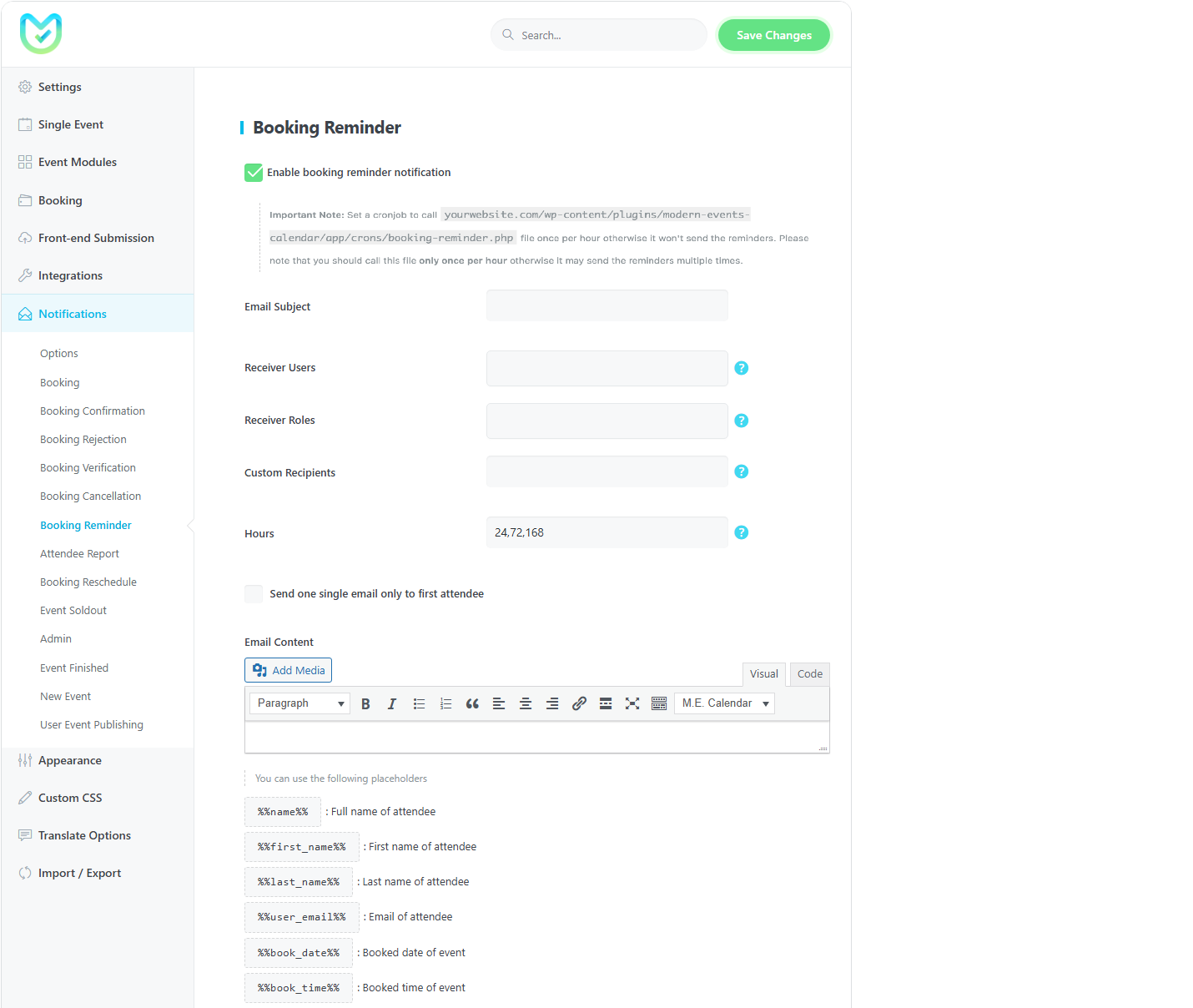This screenshot has height=1008, width=1193.
Task: Switch to the Code editor tab
Action: pyautogui.click(x=809, y=674)
